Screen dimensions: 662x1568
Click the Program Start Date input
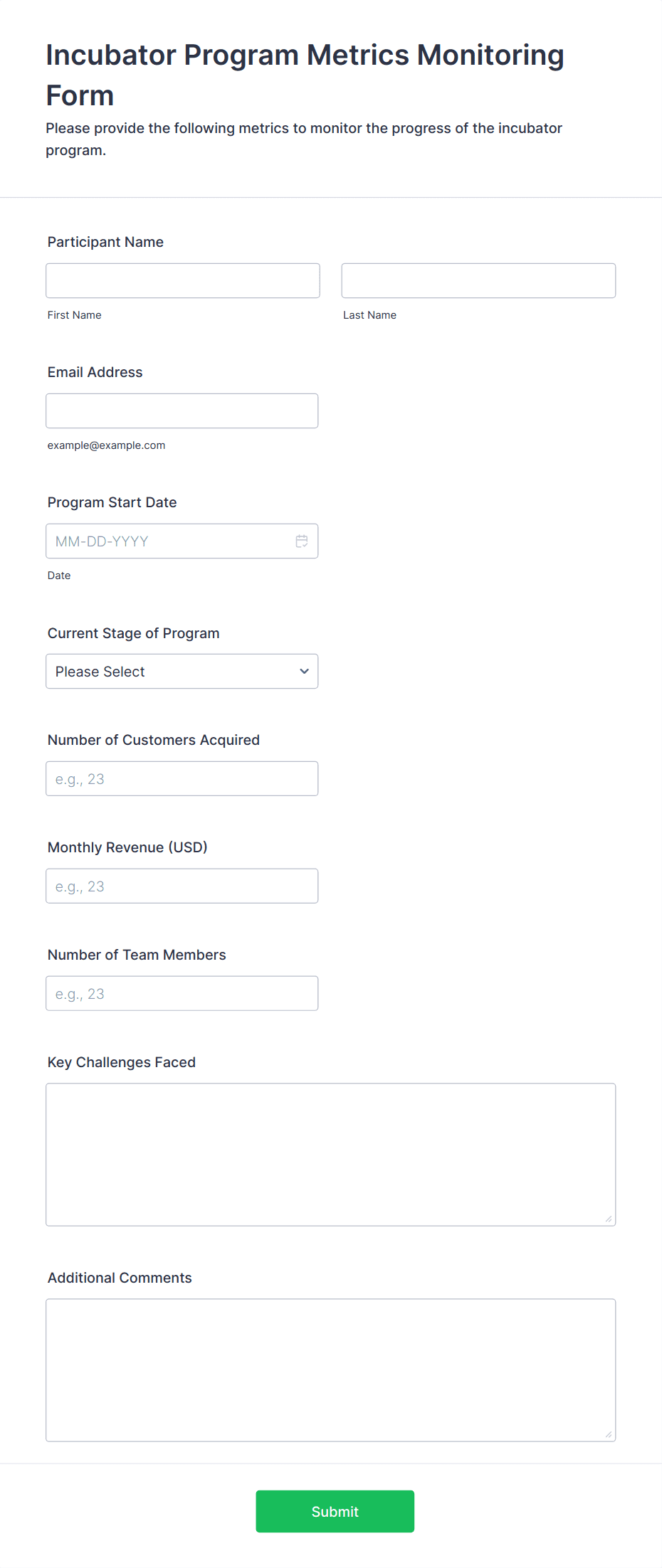coord(182,541)
